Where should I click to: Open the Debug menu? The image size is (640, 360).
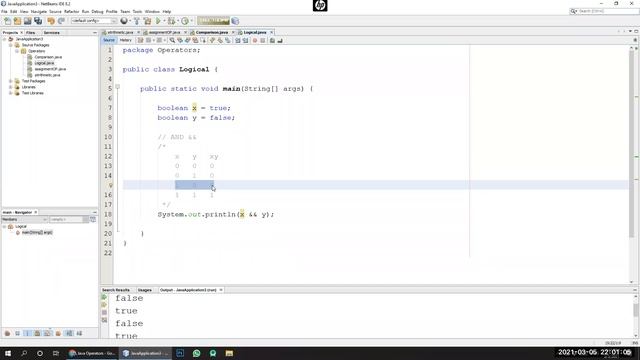[x=97, y=11]
